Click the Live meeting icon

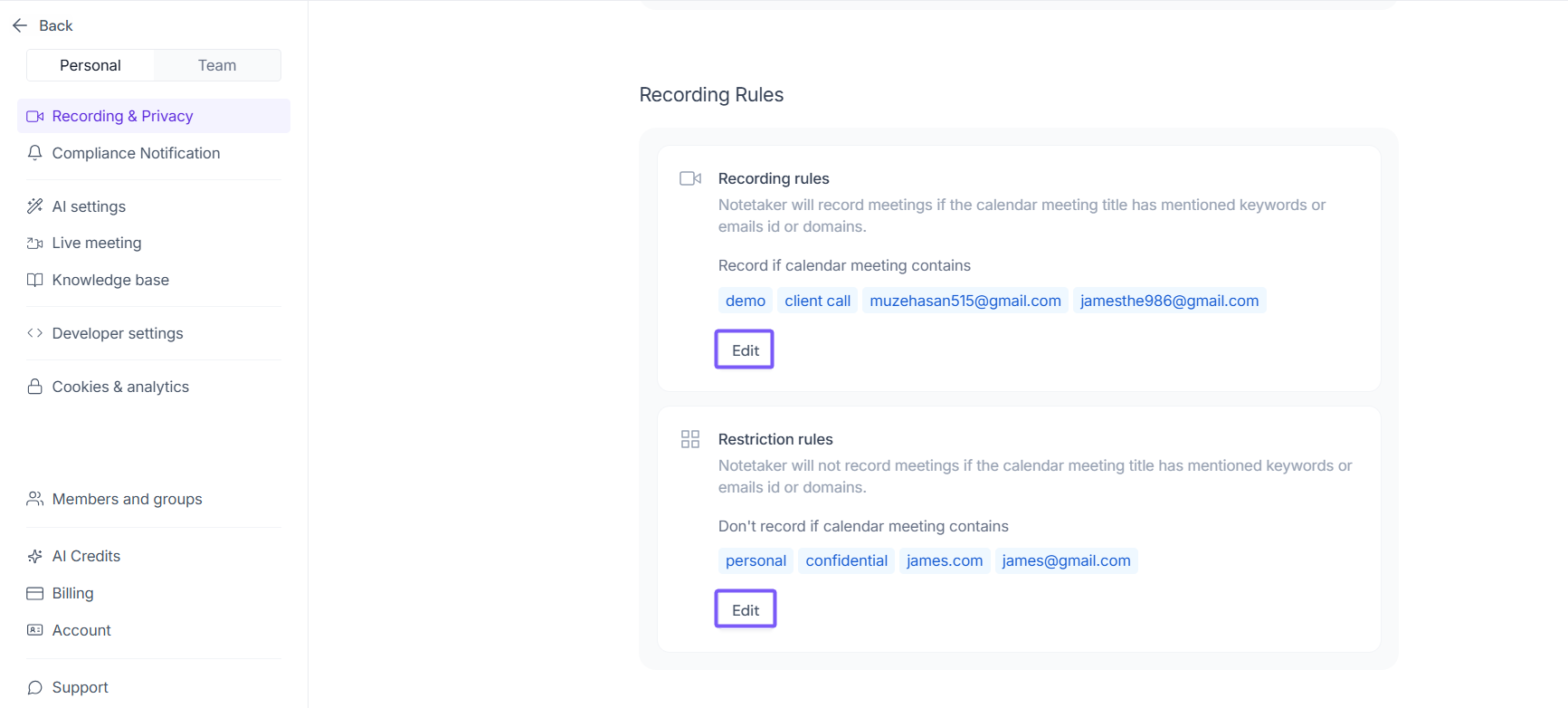(35, 243)
